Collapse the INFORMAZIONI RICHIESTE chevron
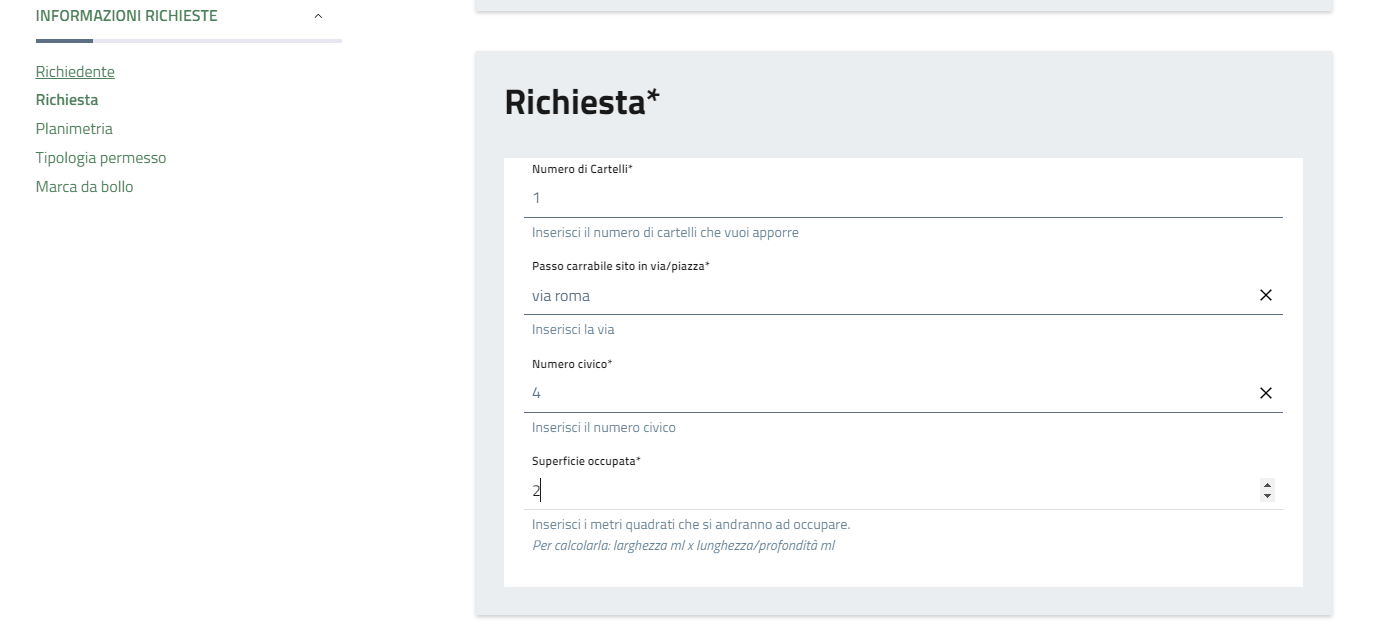 pyautogui.click(x=318, y=16)
